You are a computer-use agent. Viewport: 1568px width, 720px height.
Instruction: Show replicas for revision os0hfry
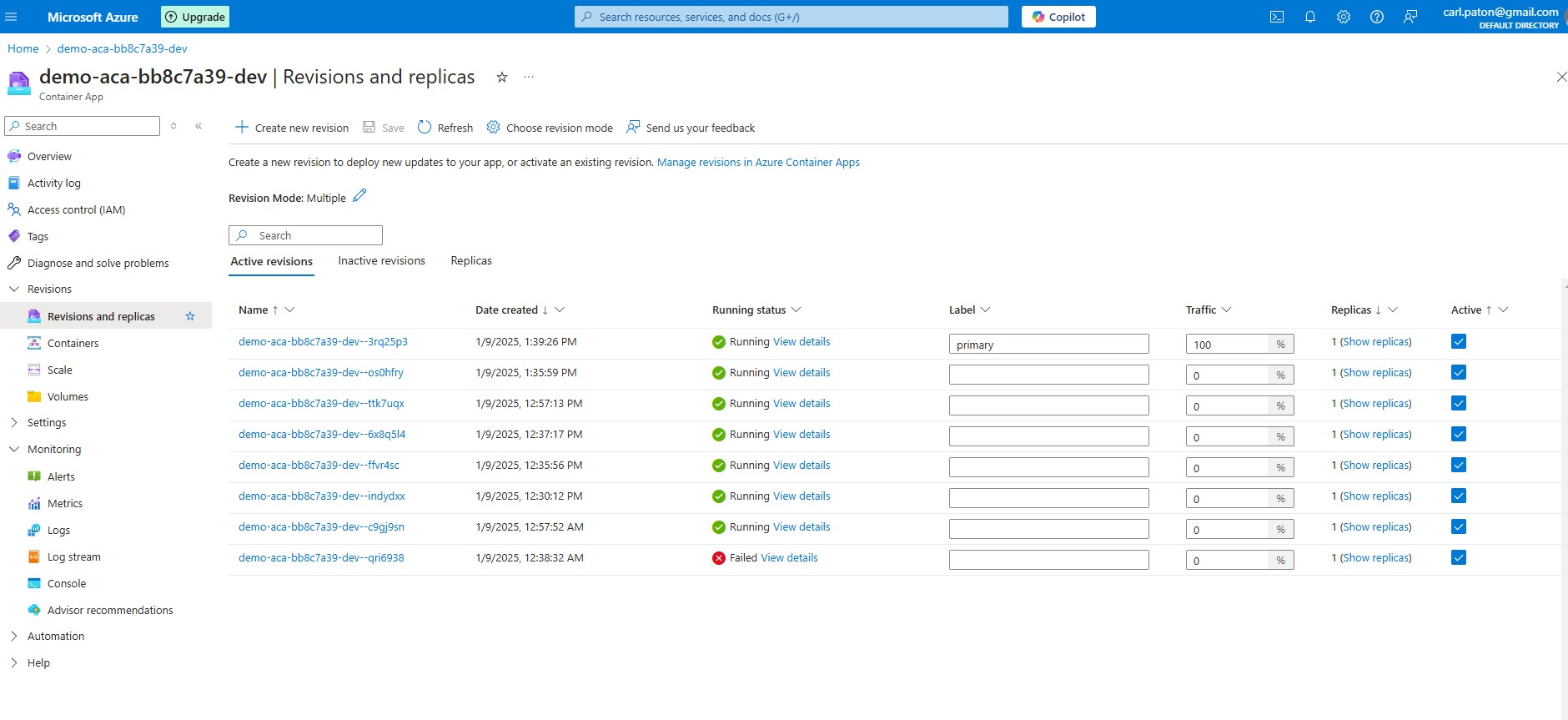1375,373
